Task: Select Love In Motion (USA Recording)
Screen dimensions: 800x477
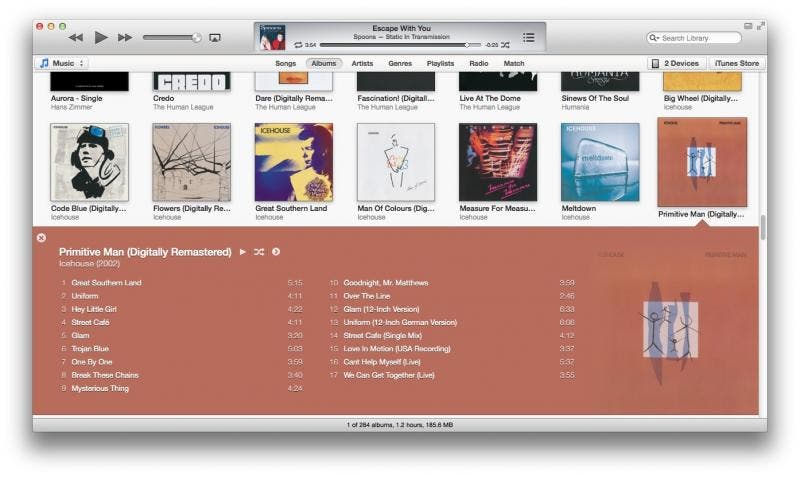Action: (452, 349)
